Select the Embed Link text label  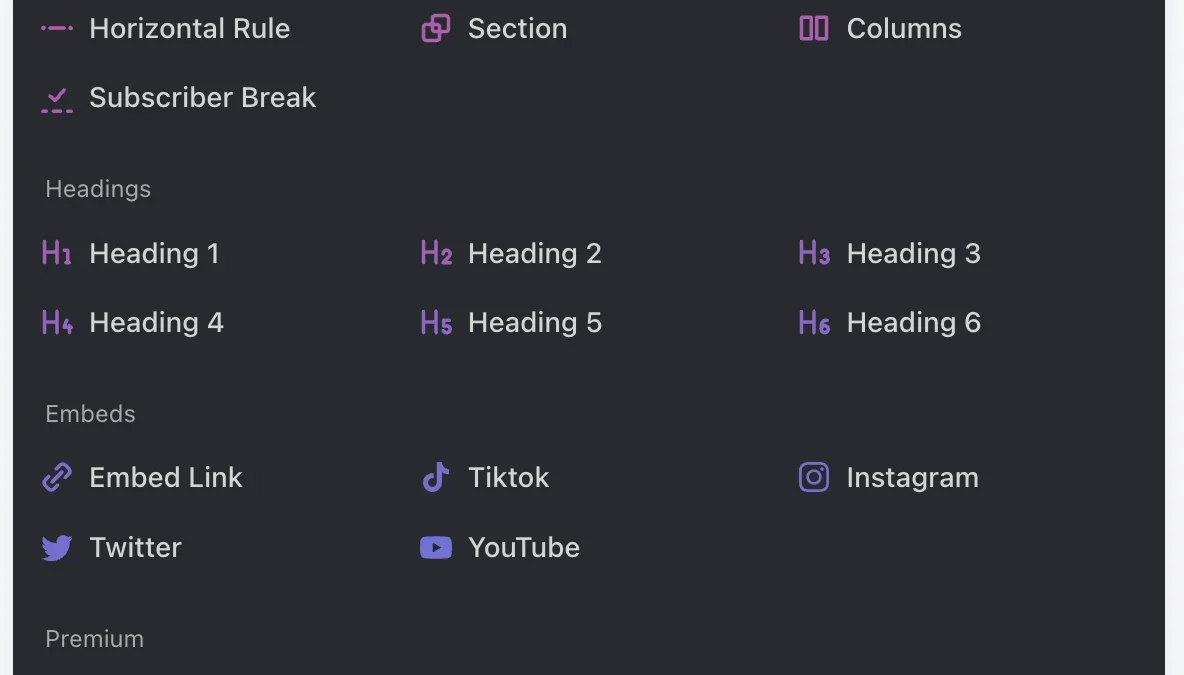click(166, 477)
